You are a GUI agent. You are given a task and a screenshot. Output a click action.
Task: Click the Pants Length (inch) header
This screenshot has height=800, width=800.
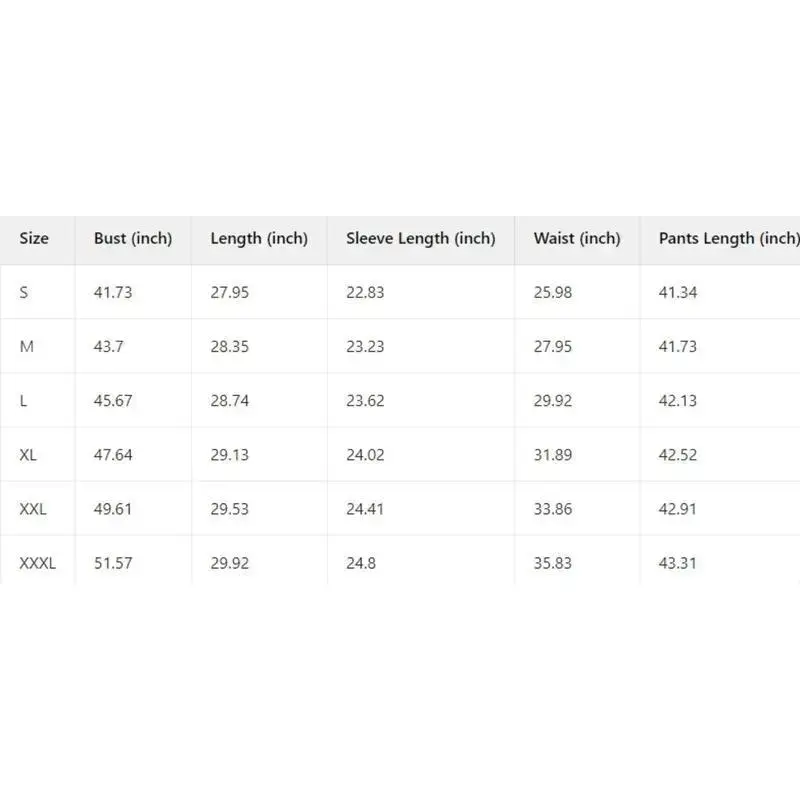pyautogui.click(x=728, y=239)
